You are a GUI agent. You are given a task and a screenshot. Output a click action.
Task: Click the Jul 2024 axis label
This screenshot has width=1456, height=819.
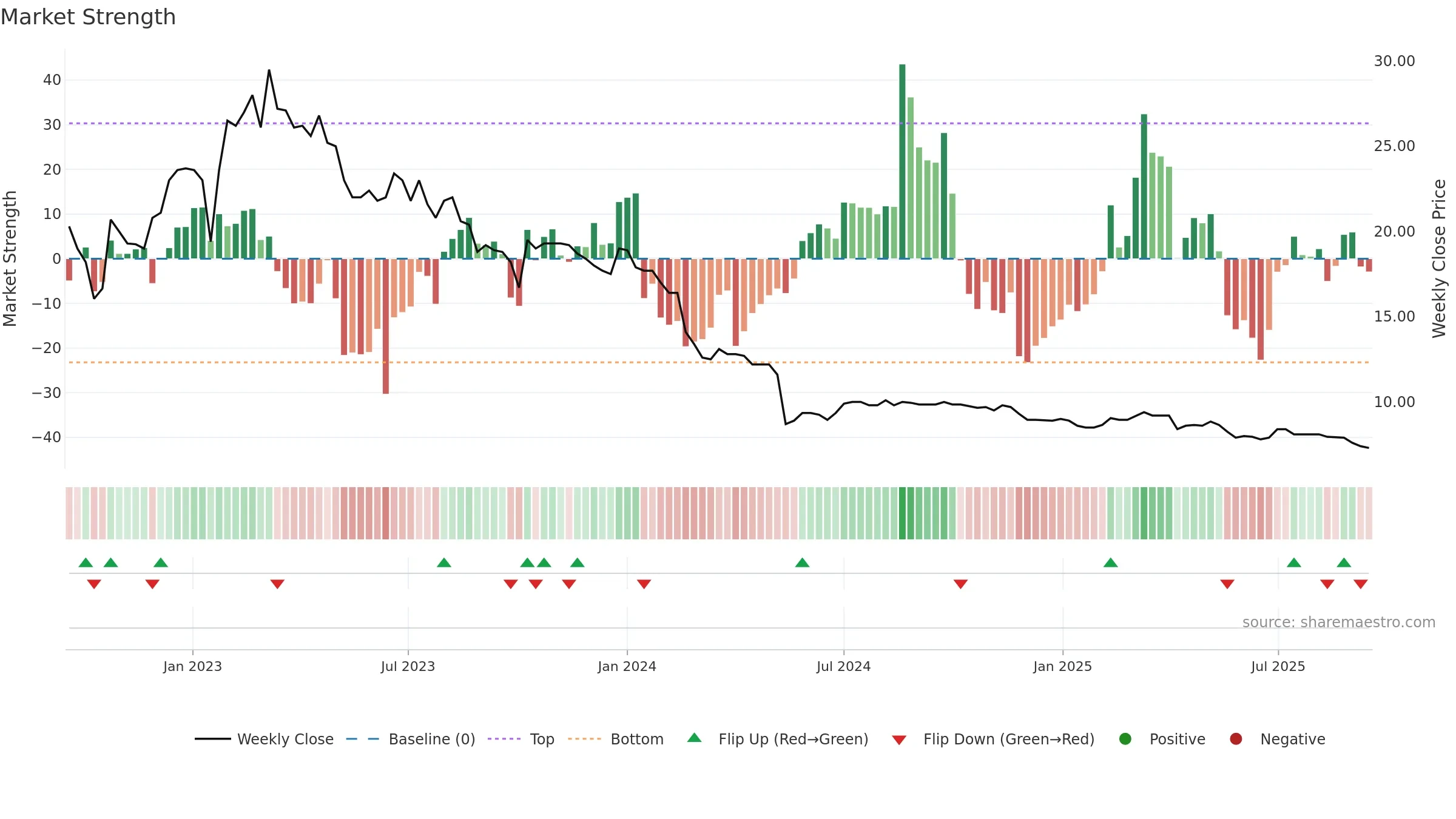click(843, 666)
